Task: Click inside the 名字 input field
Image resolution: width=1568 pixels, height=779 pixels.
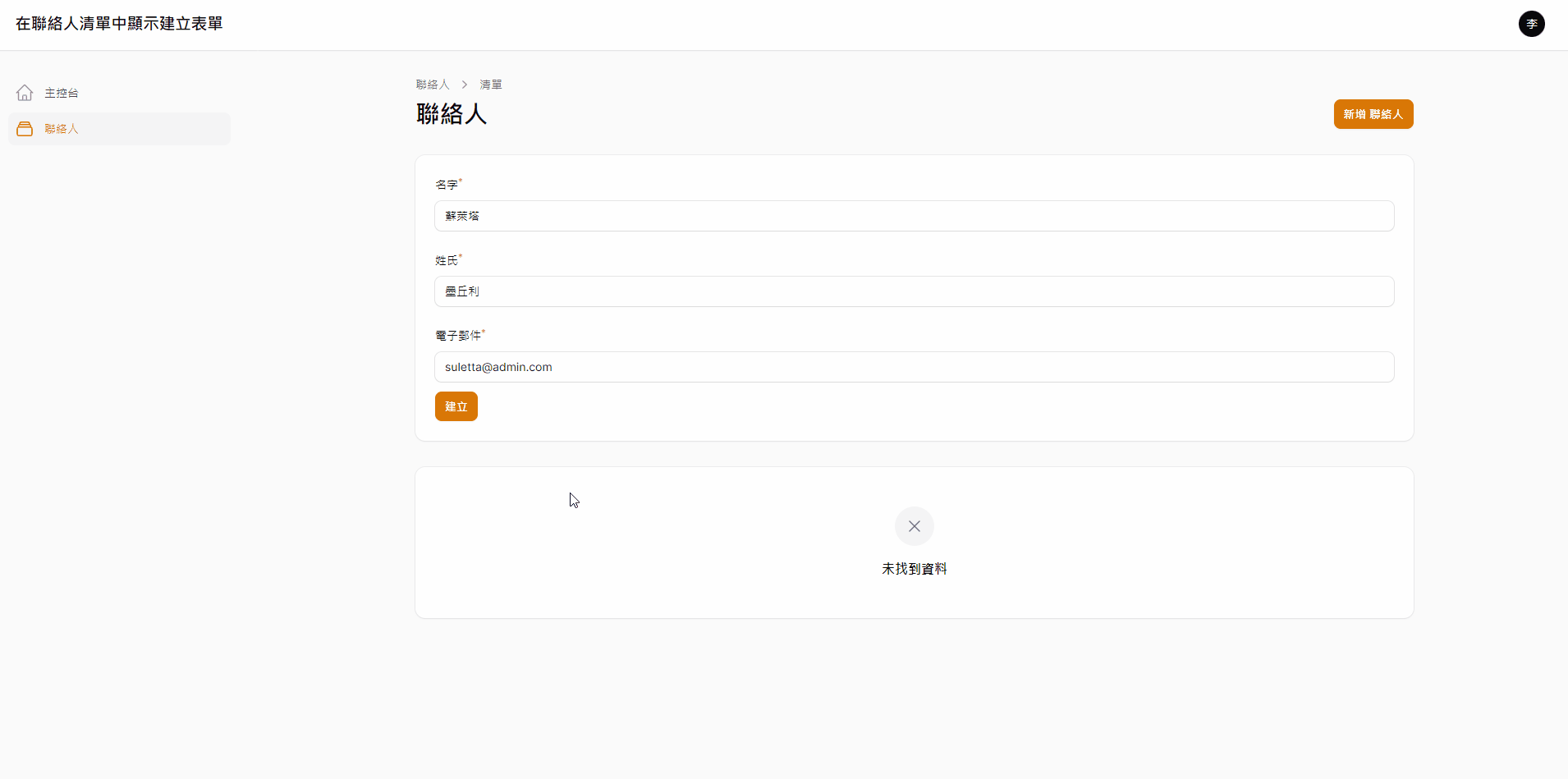Action: (913, 215)
